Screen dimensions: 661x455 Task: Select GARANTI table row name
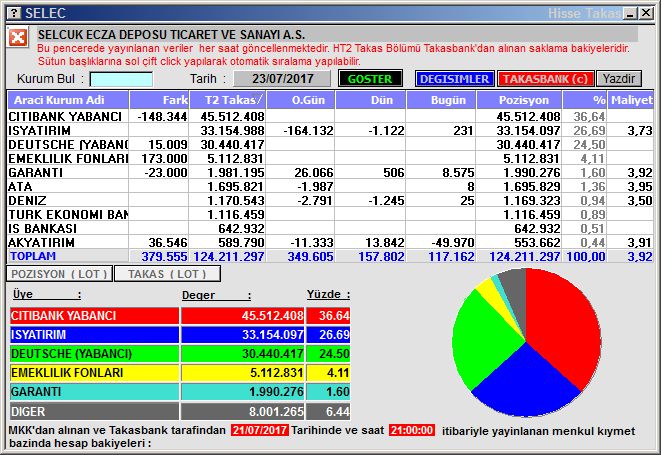click(36, 172)
